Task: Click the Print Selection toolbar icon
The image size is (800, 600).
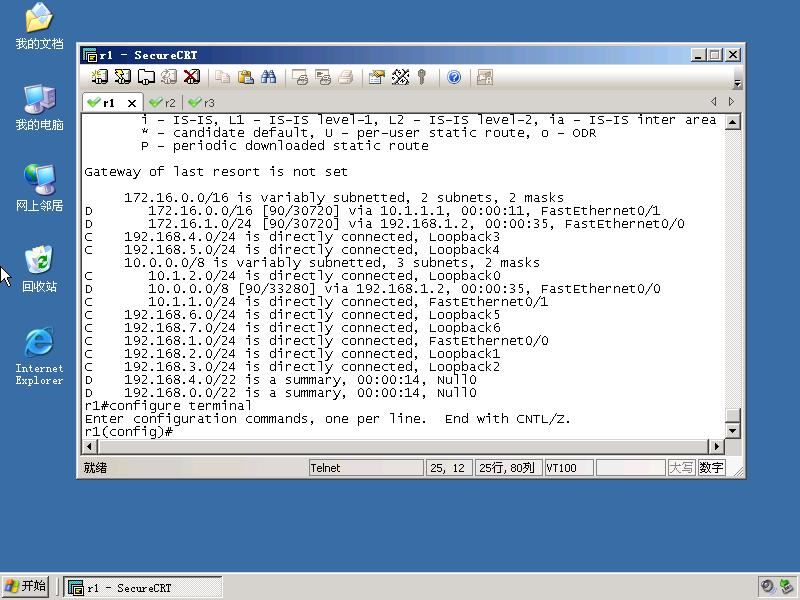Action: point(323,77)
